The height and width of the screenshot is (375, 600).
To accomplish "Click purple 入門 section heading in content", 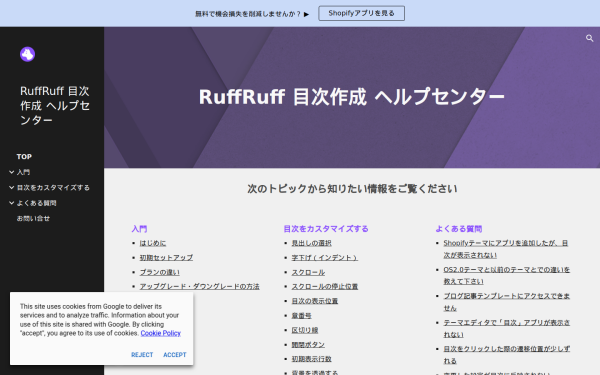I will tap(139, 229).
